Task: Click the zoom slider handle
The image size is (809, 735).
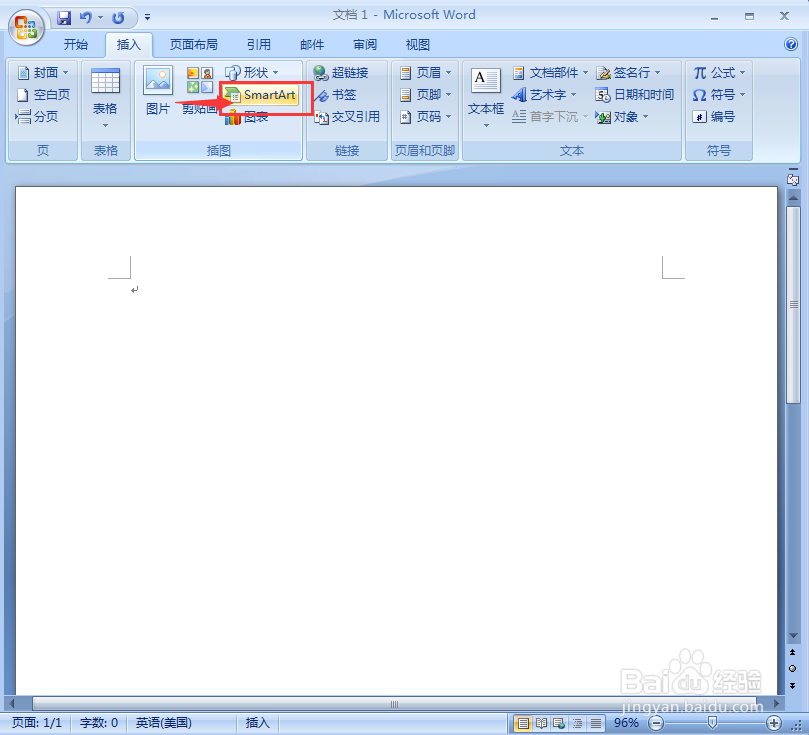Action: point(713,724)
